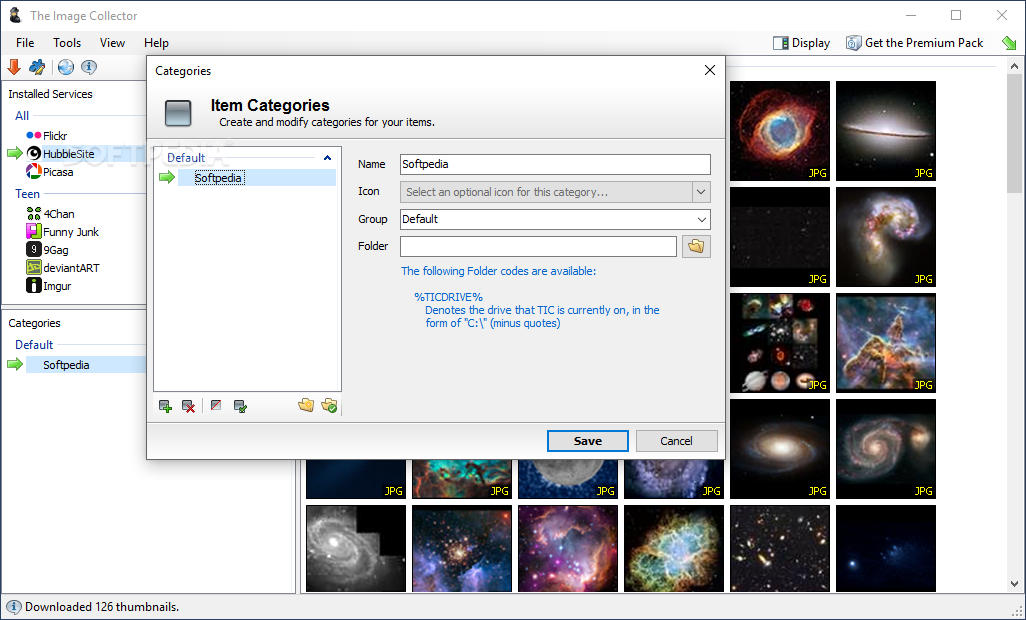The image size is (1026, 620).
Task: Open the File menu
Action: tap(25, 43)
